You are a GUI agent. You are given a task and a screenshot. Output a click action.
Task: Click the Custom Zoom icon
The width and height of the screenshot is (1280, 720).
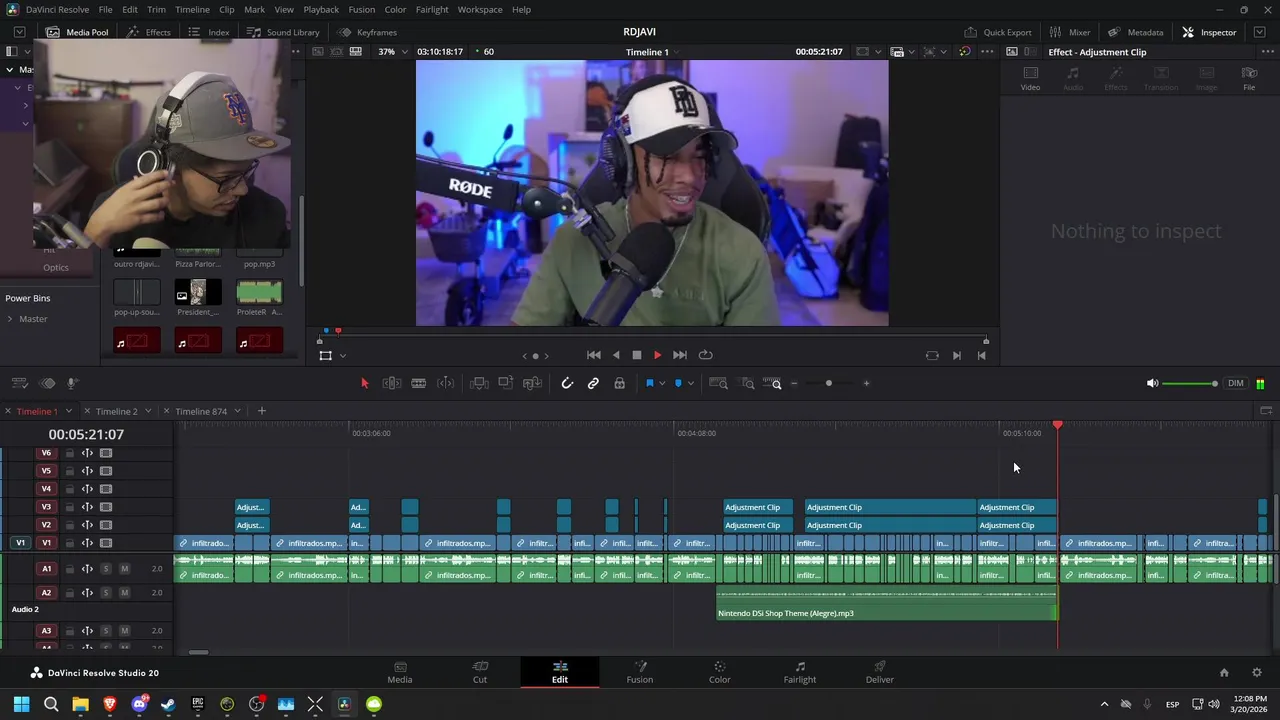click(x=773, y=383)
